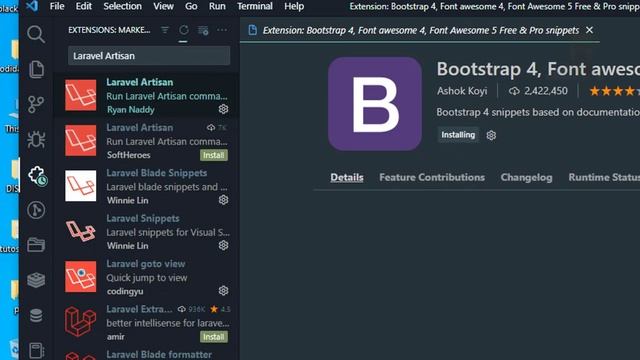Viewport: 640px width, 360px height.
Task: Click the Bootstrap extension logo
Action: 375,104
